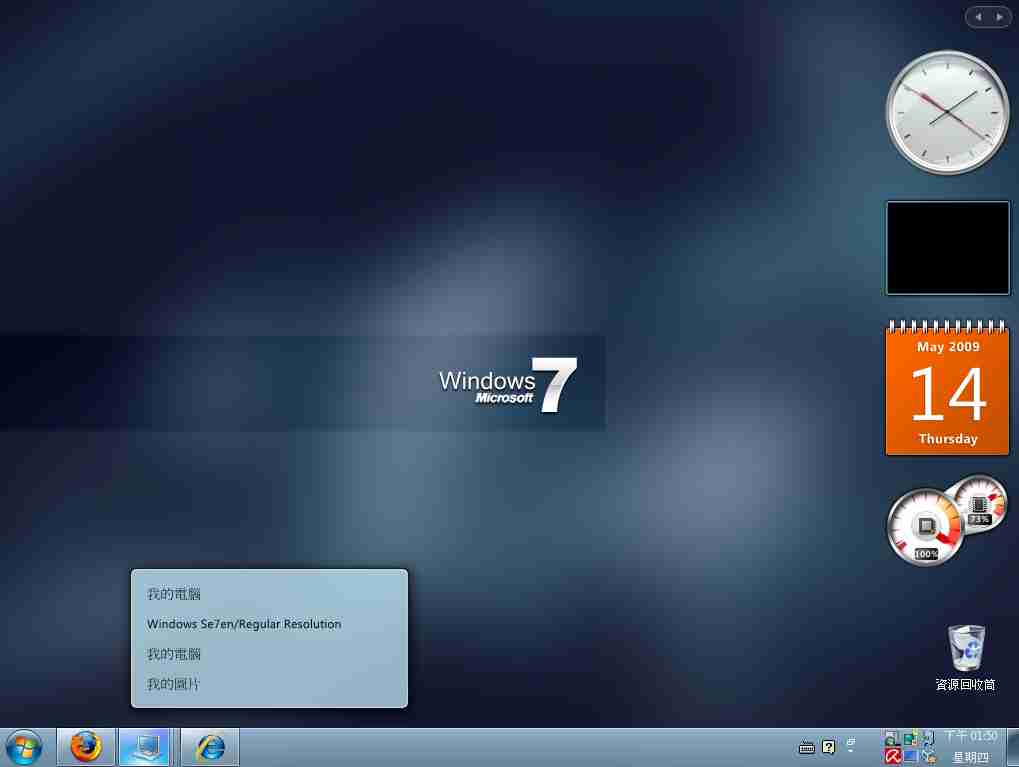
Task: Click the sidebar previous gadgets arrow
Action: click(x=978, y=17)
